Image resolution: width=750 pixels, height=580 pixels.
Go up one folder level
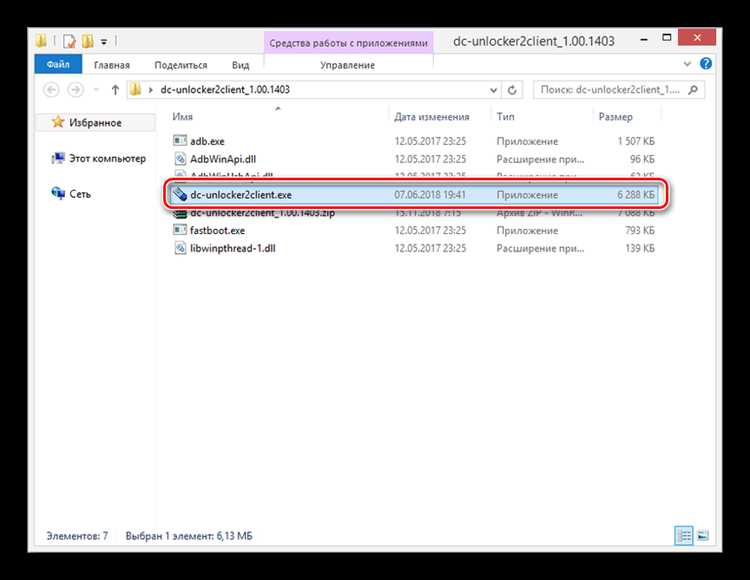(x=115, y=89)
